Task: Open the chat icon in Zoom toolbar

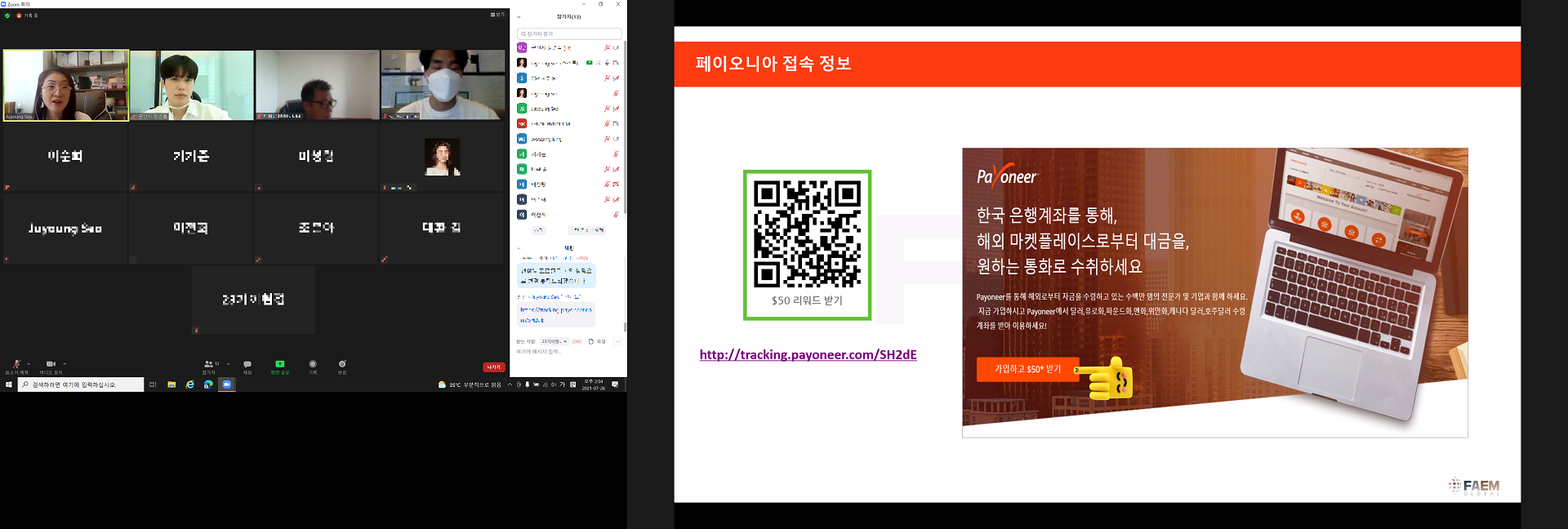Action: [x=247, y=366]
